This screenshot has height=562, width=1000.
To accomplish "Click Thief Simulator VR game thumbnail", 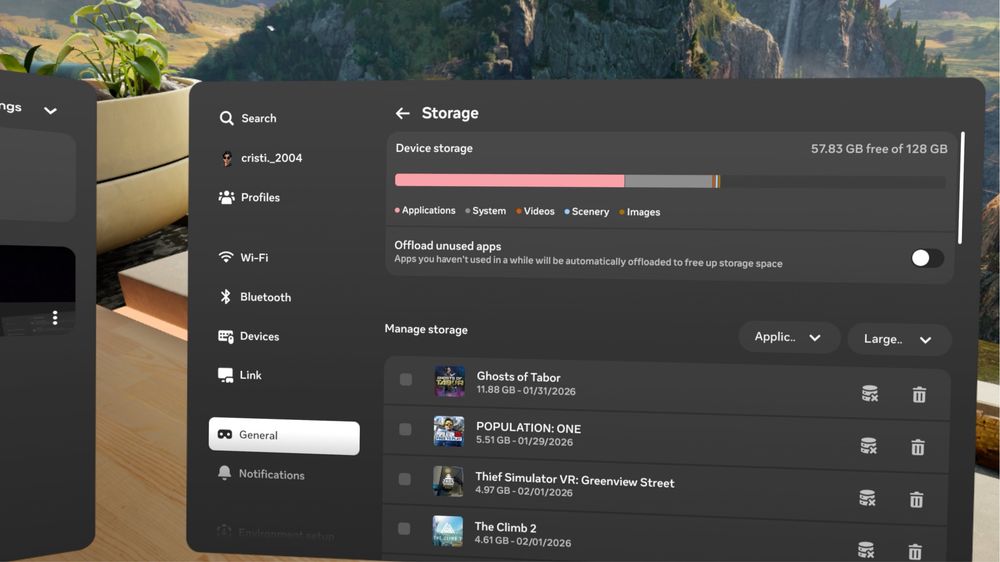I will point(448,481).
